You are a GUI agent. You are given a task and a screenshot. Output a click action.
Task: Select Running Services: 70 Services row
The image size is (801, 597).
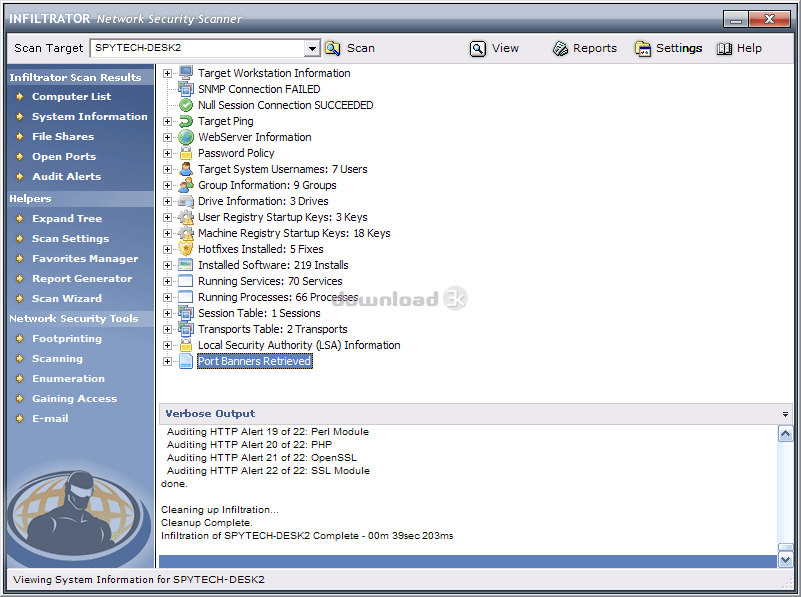coord(270,281)
